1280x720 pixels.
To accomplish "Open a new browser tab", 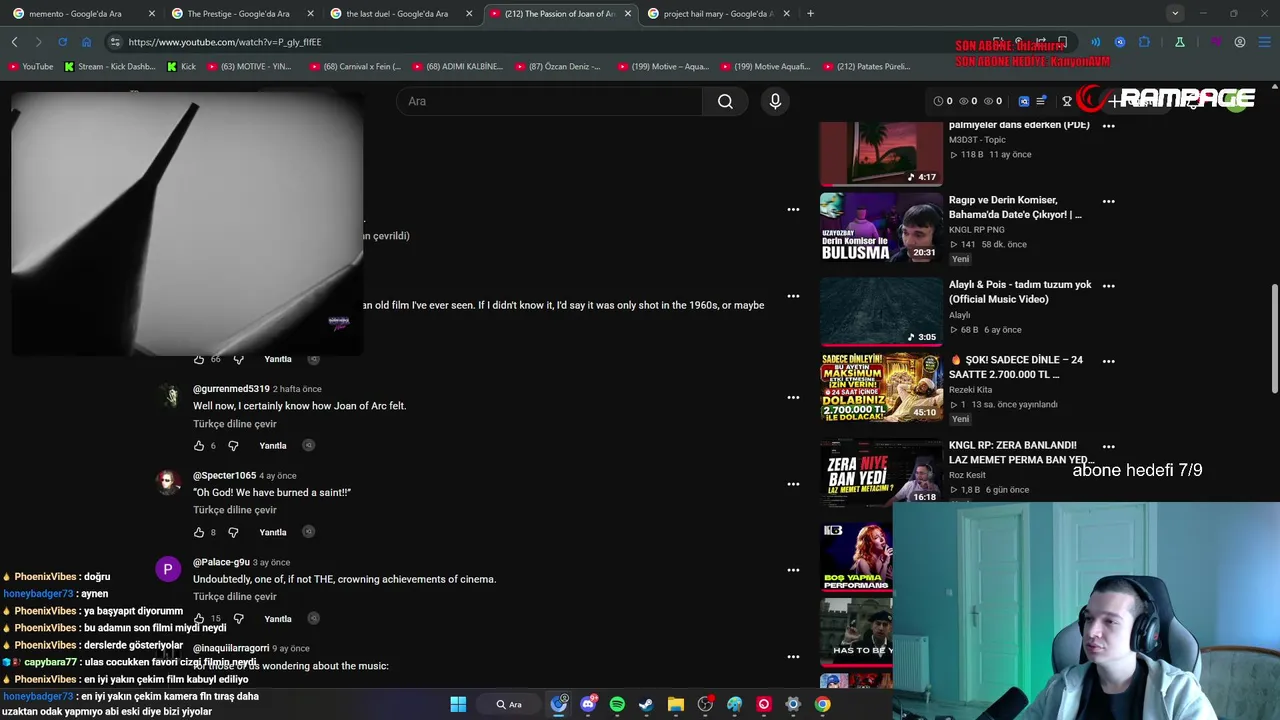I will click(810, 13).
